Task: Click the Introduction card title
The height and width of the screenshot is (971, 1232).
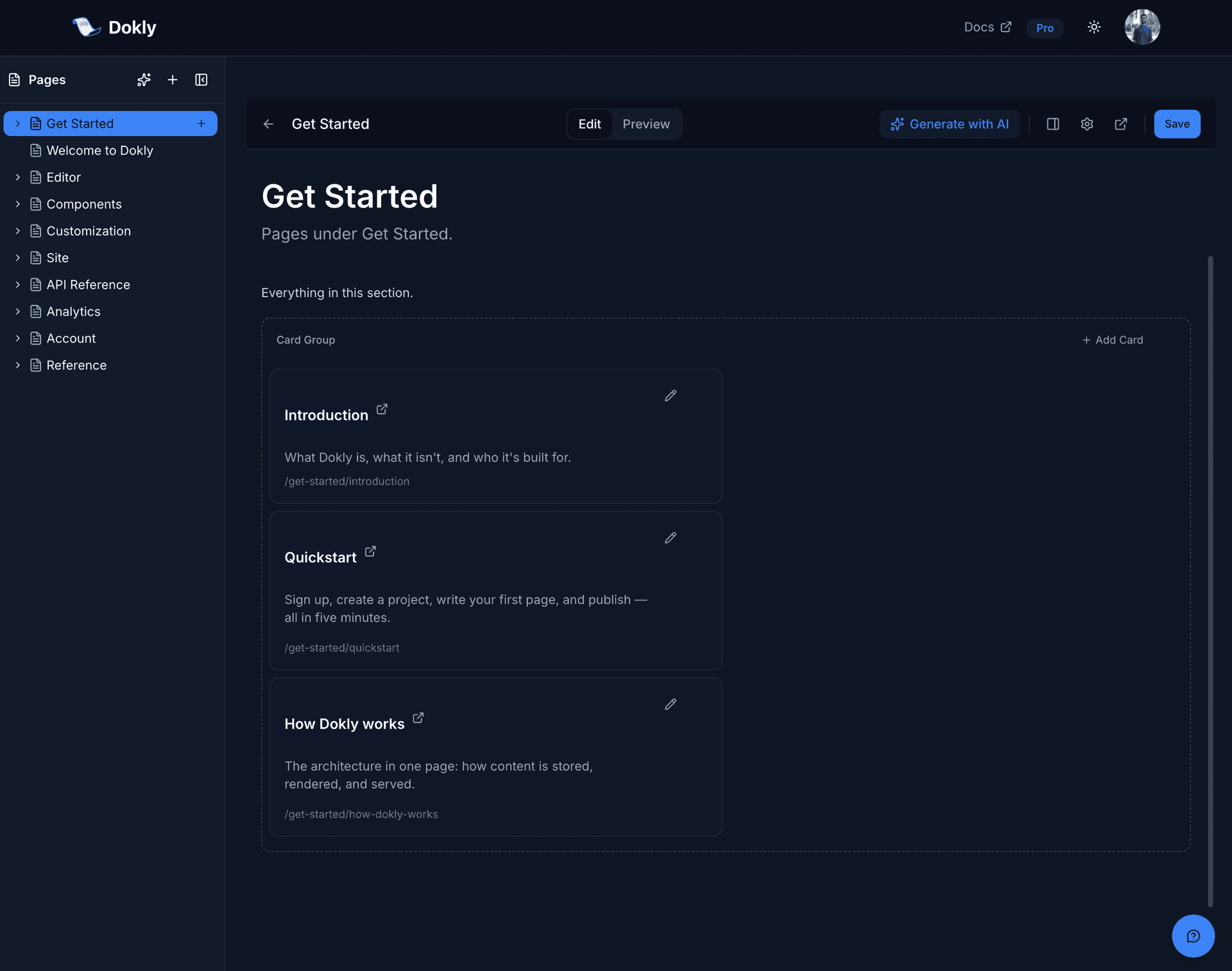Action: (x=326, y=415)
